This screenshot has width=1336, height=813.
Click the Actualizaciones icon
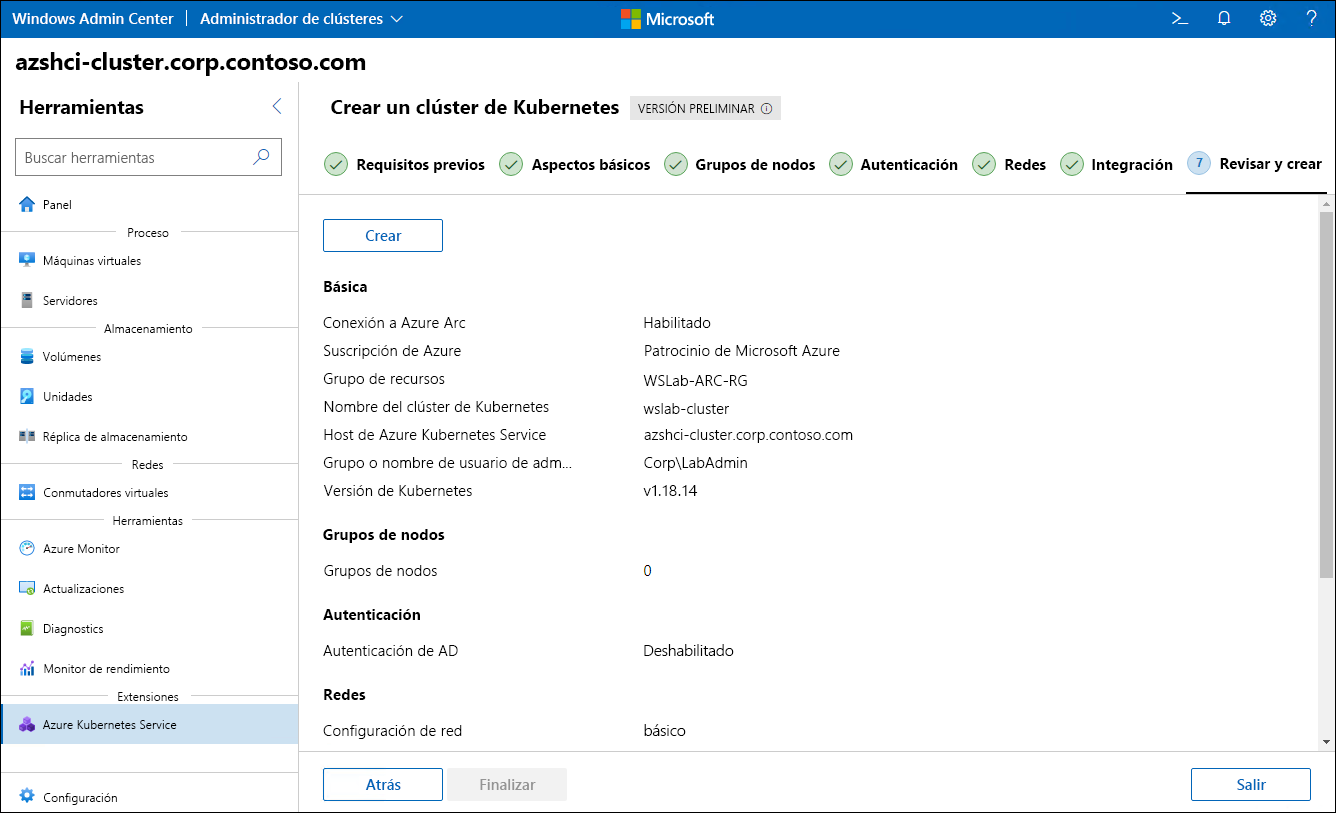click(27, 589)
